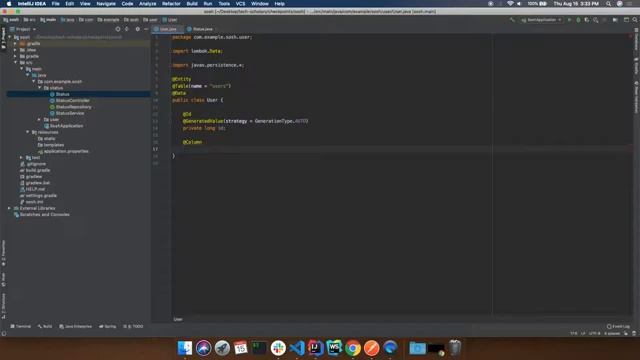
Task: Open the Build tool window tab
Action: [45, 327]
